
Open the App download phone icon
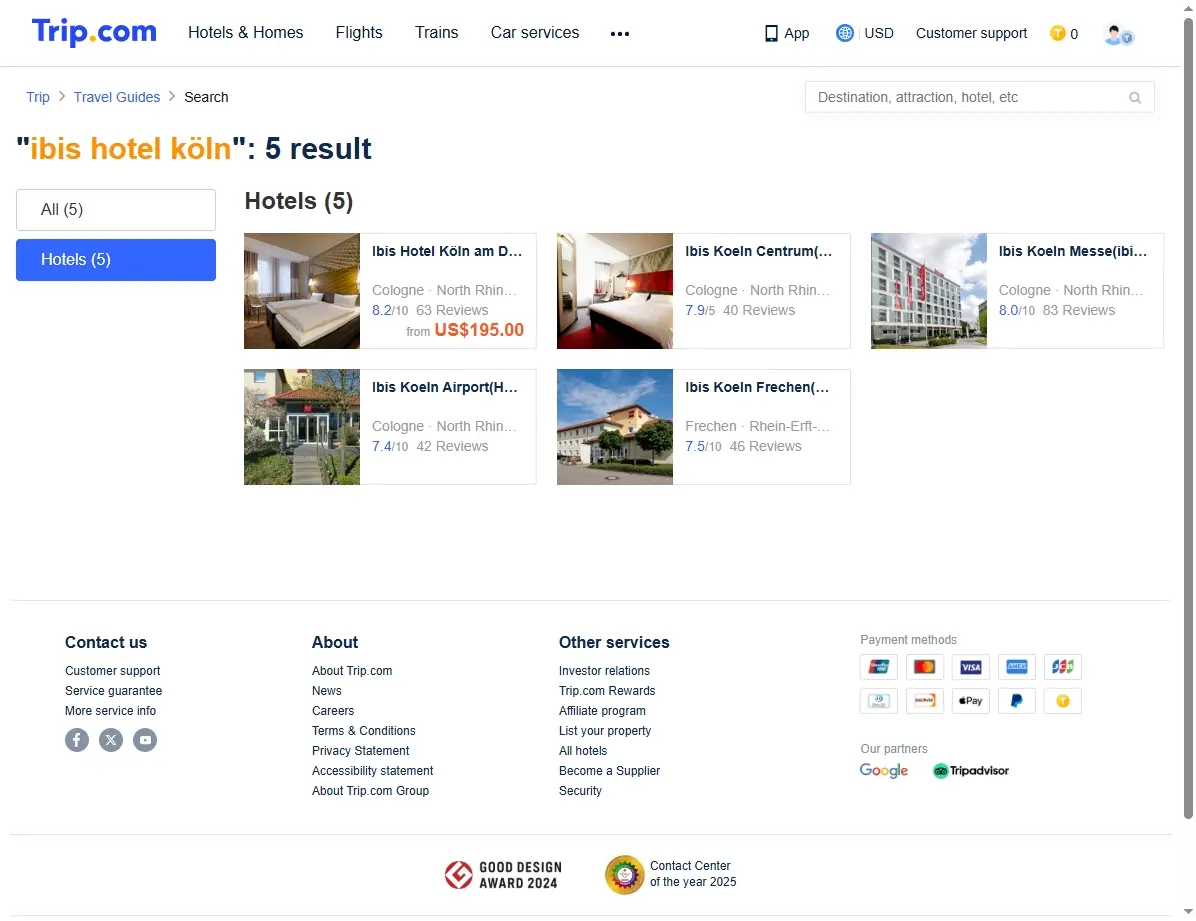point(771,34)
